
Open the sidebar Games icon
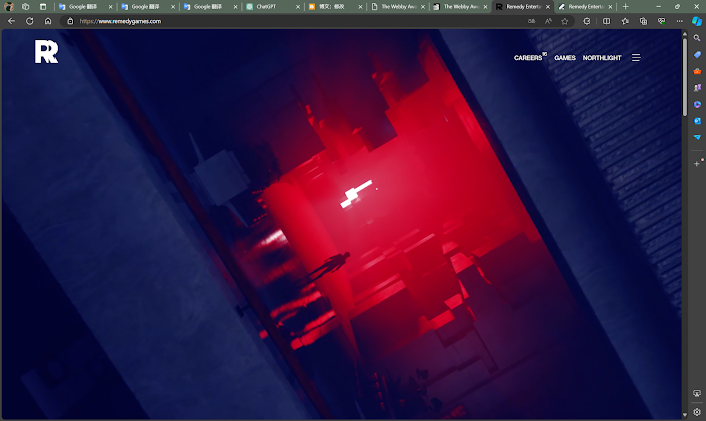tap(697, 88)
